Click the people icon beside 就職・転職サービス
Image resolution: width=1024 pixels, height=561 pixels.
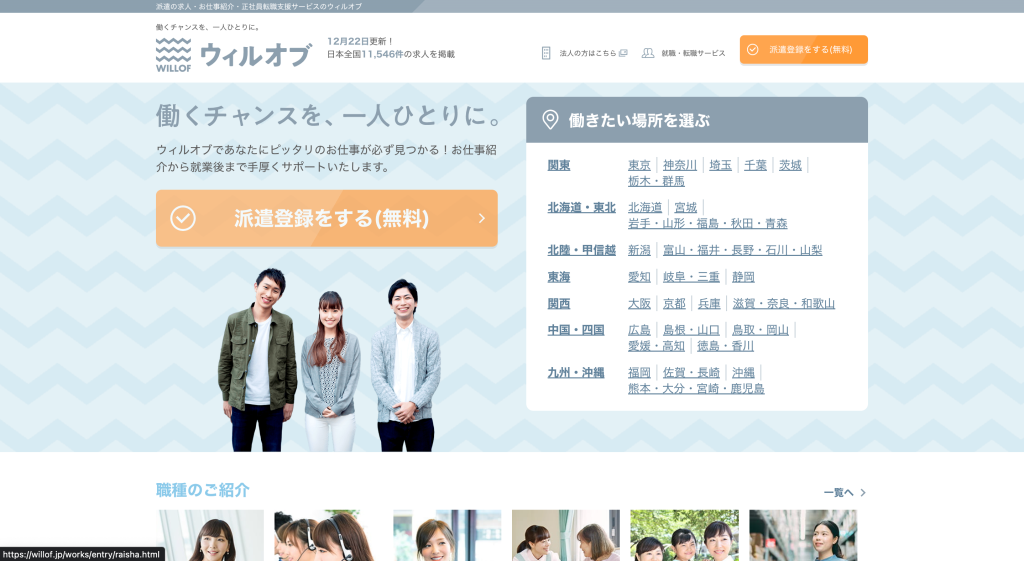[x=648, y=53]
